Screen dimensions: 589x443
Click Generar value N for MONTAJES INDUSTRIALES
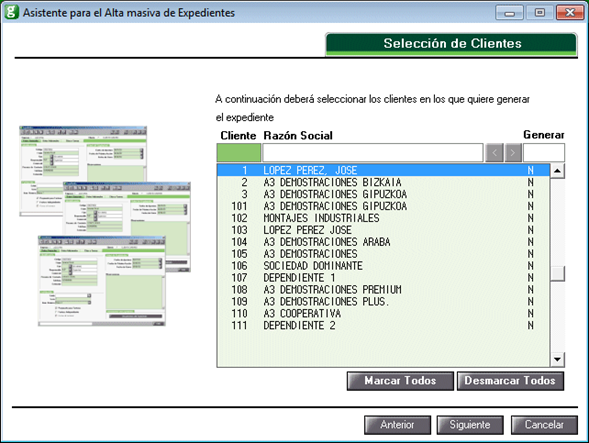530,218
